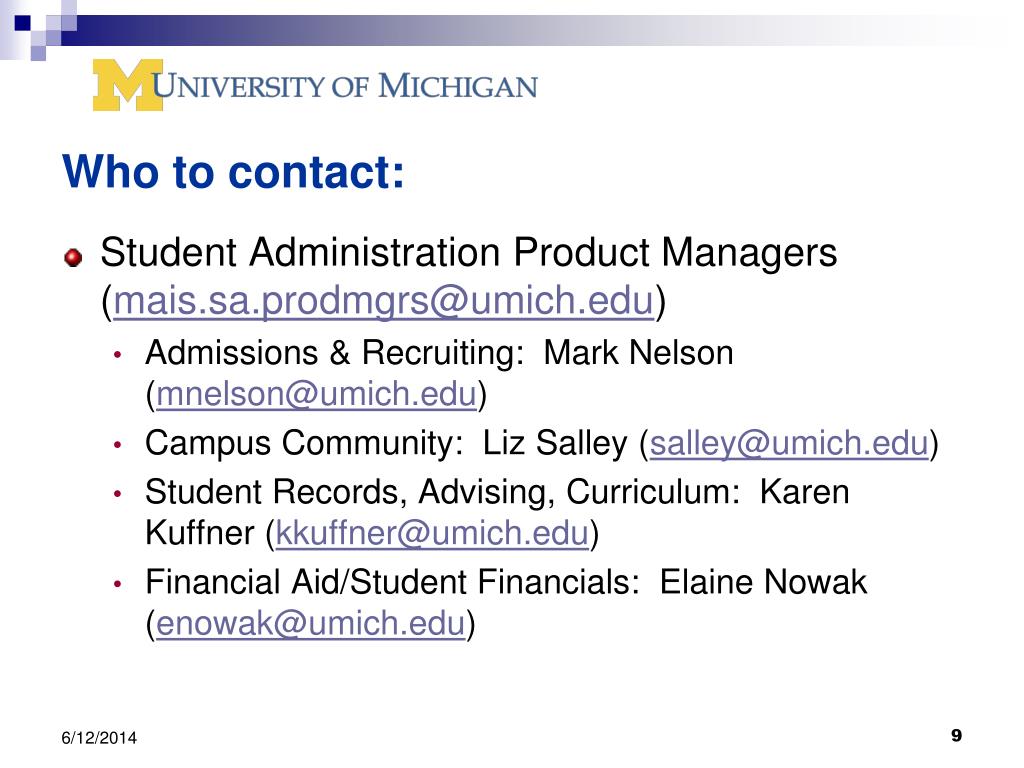Open the mnelson@umich.edu email link
This screenshot has width=1024, height=768.
[x=316, y=394]
